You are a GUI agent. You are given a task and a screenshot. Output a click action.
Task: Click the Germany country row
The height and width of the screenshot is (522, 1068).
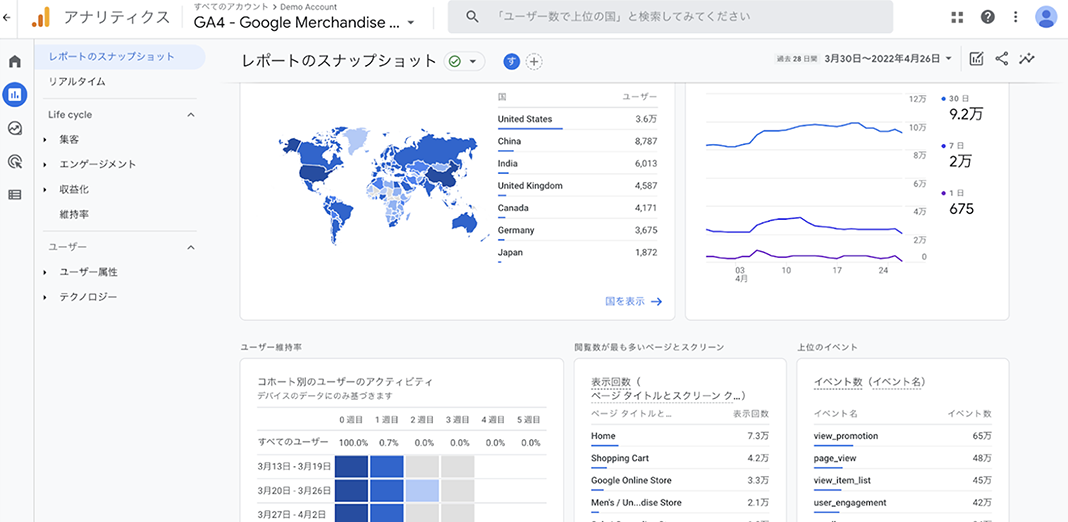coord(578,231)
